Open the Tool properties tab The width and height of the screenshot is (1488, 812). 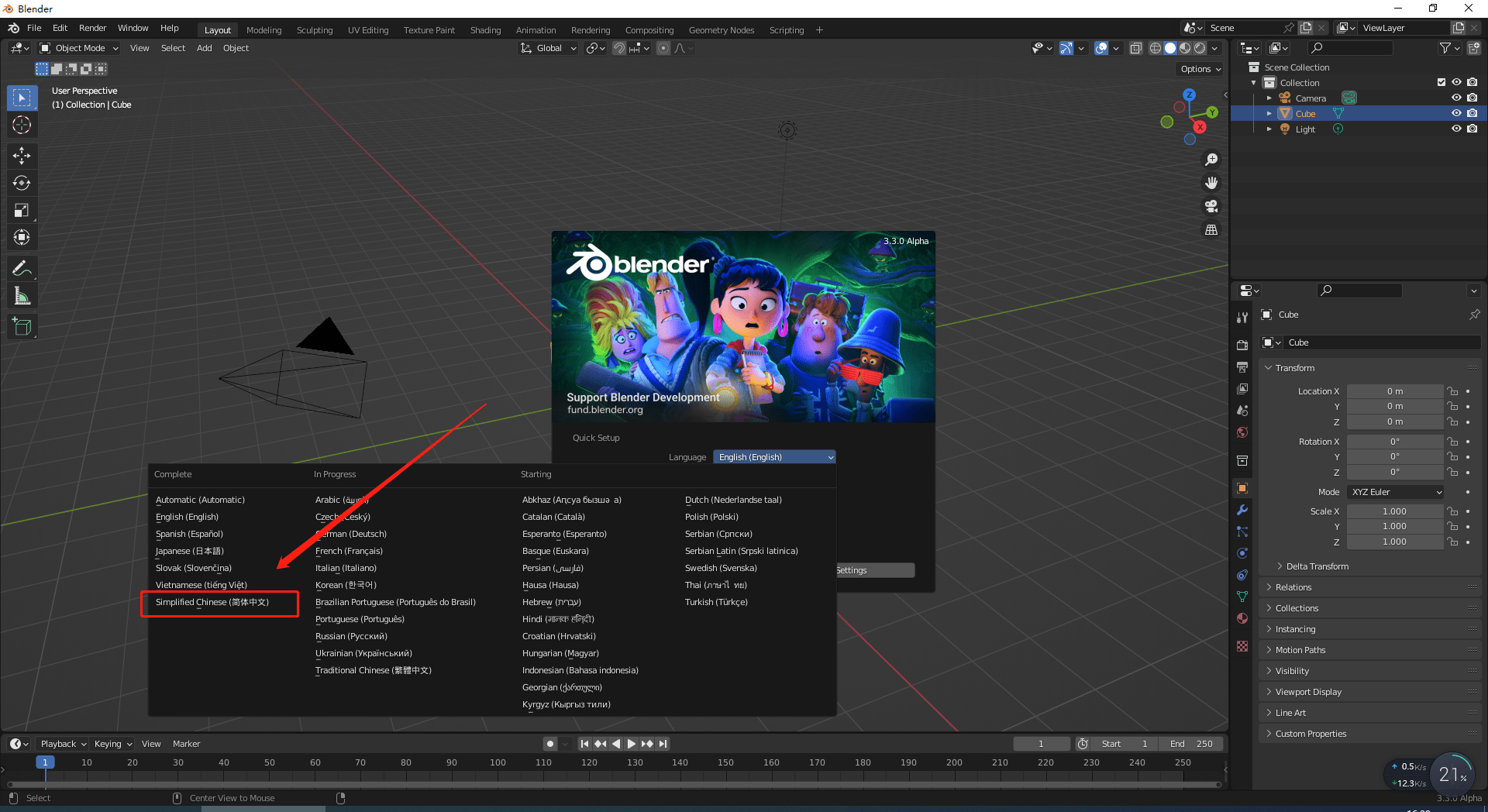(x=1242, y=317)
